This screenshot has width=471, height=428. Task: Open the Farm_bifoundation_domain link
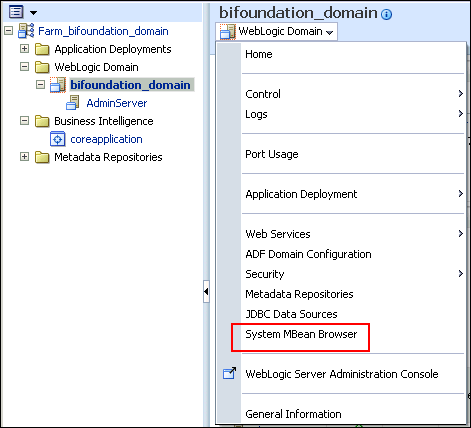coord(103,31)
